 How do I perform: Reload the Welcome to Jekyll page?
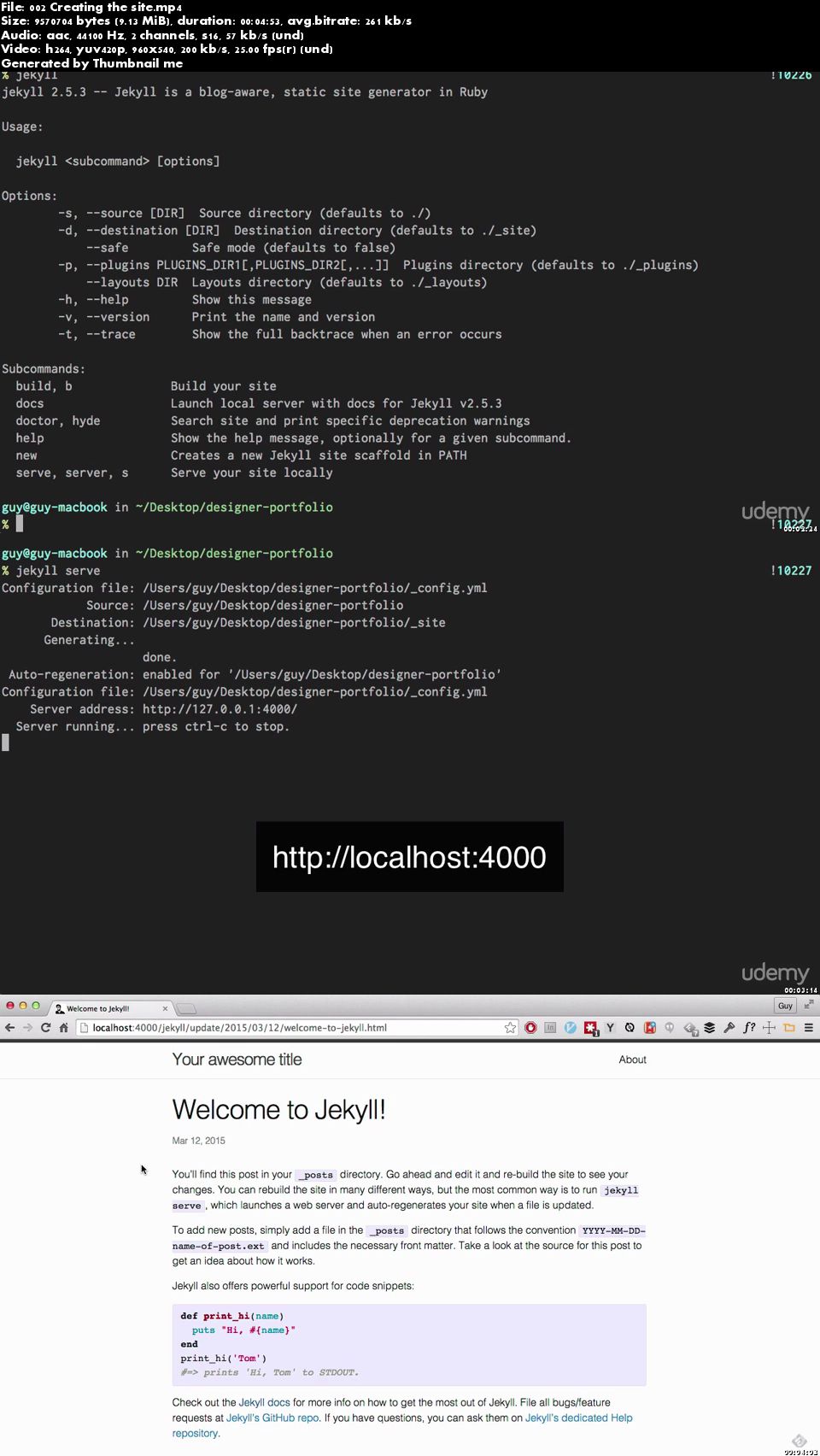coord(45,1028)
